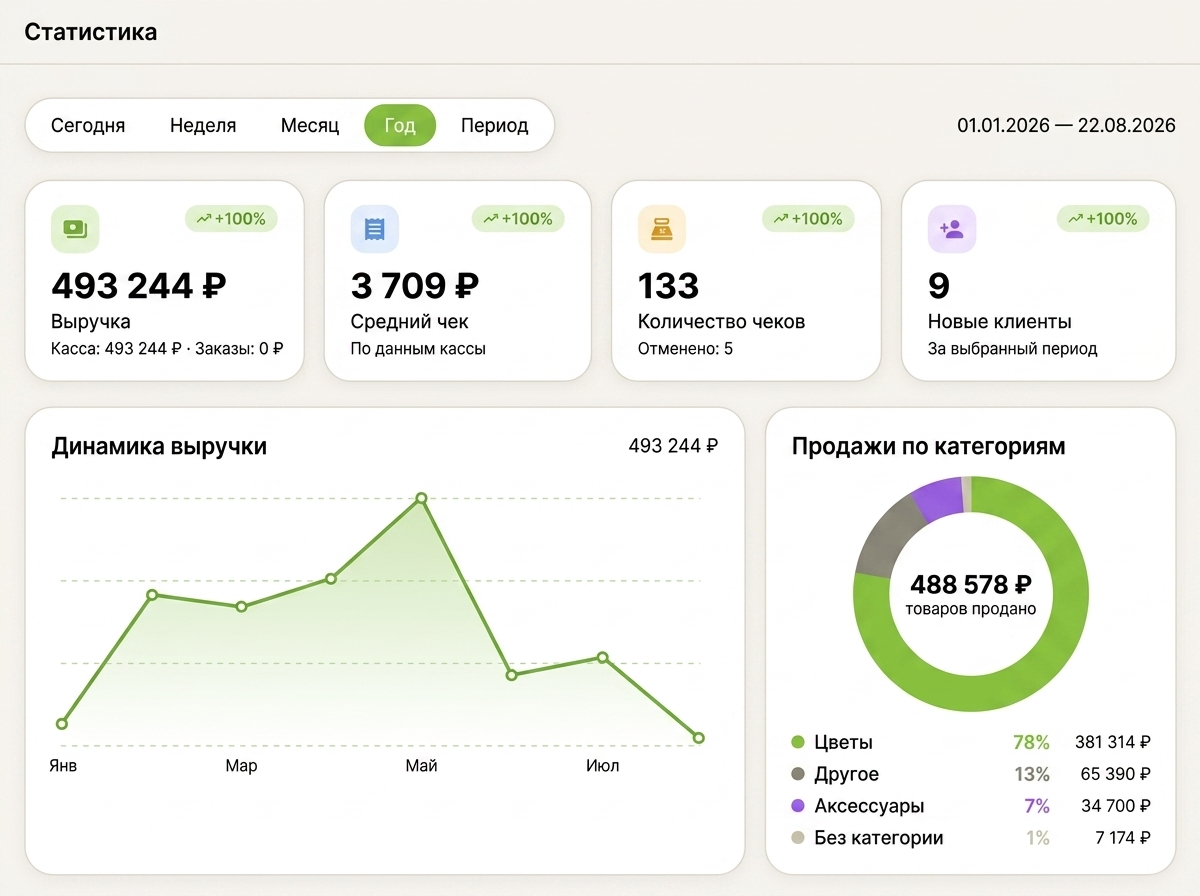
Task: Click the June data point on chart
Action: tap(511, 675)
